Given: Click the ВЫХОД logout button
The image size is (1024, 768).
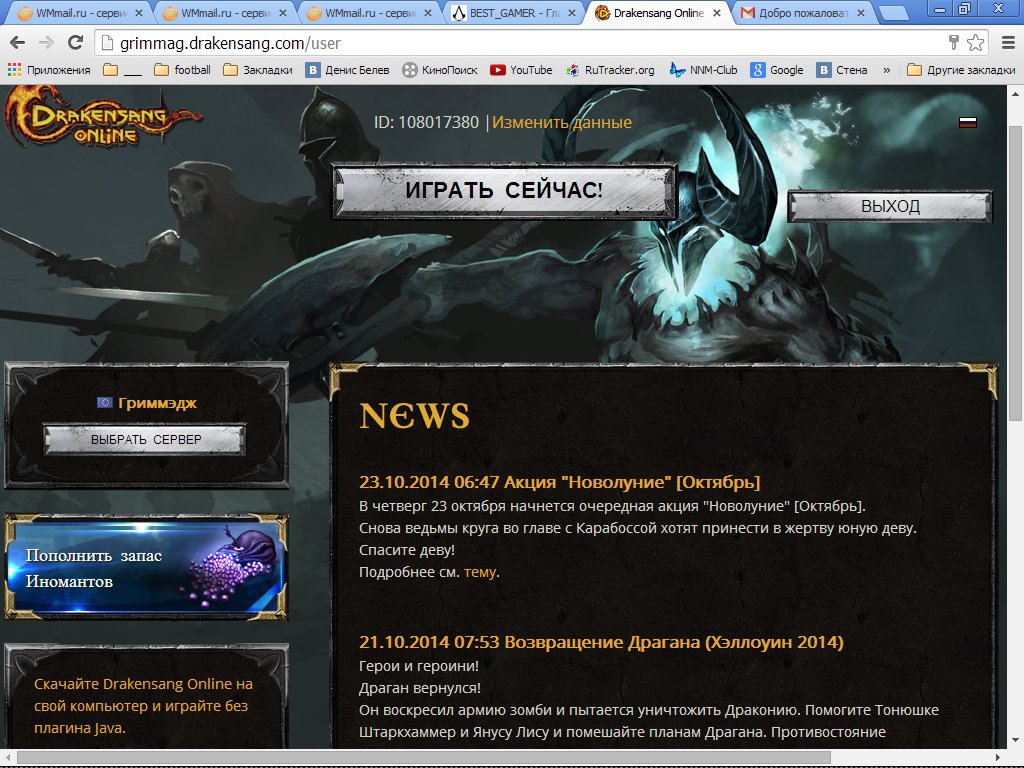Looking at the screenshot, I should click(x=890, y=206).
